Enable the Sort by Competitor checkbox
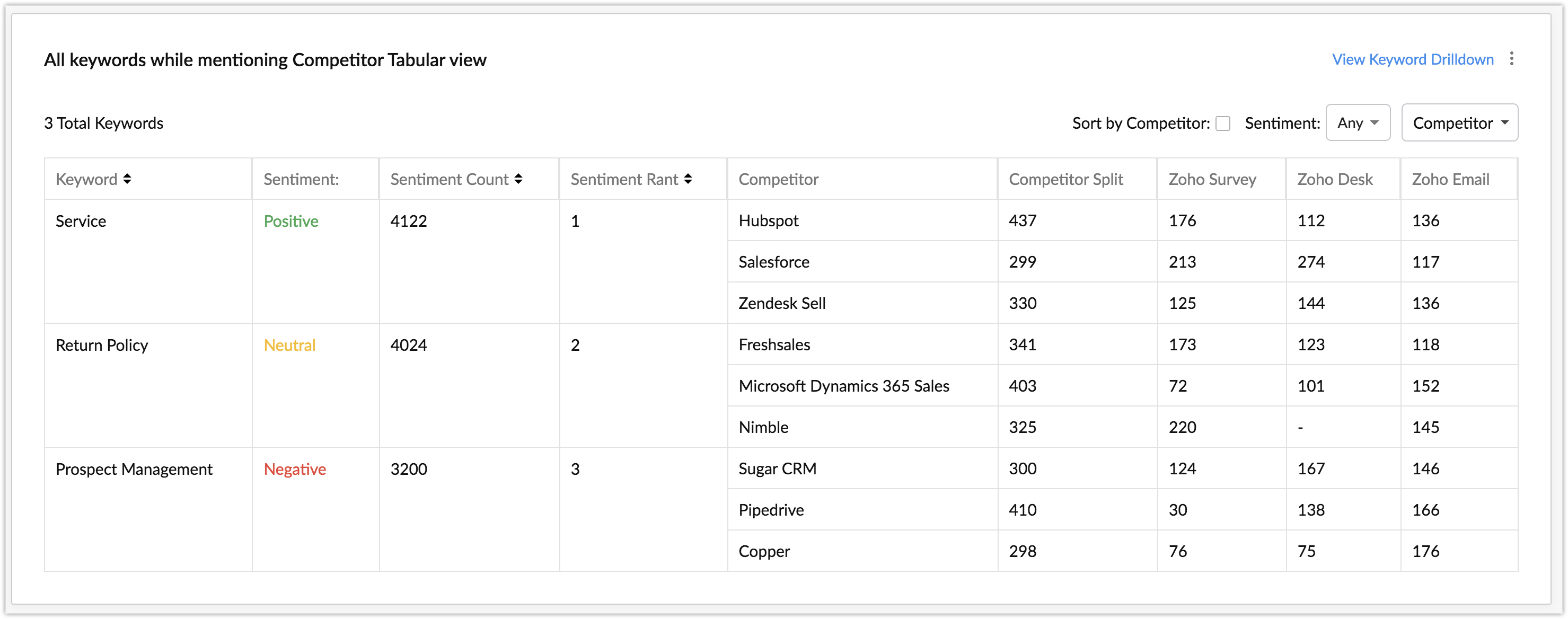 1222,123
